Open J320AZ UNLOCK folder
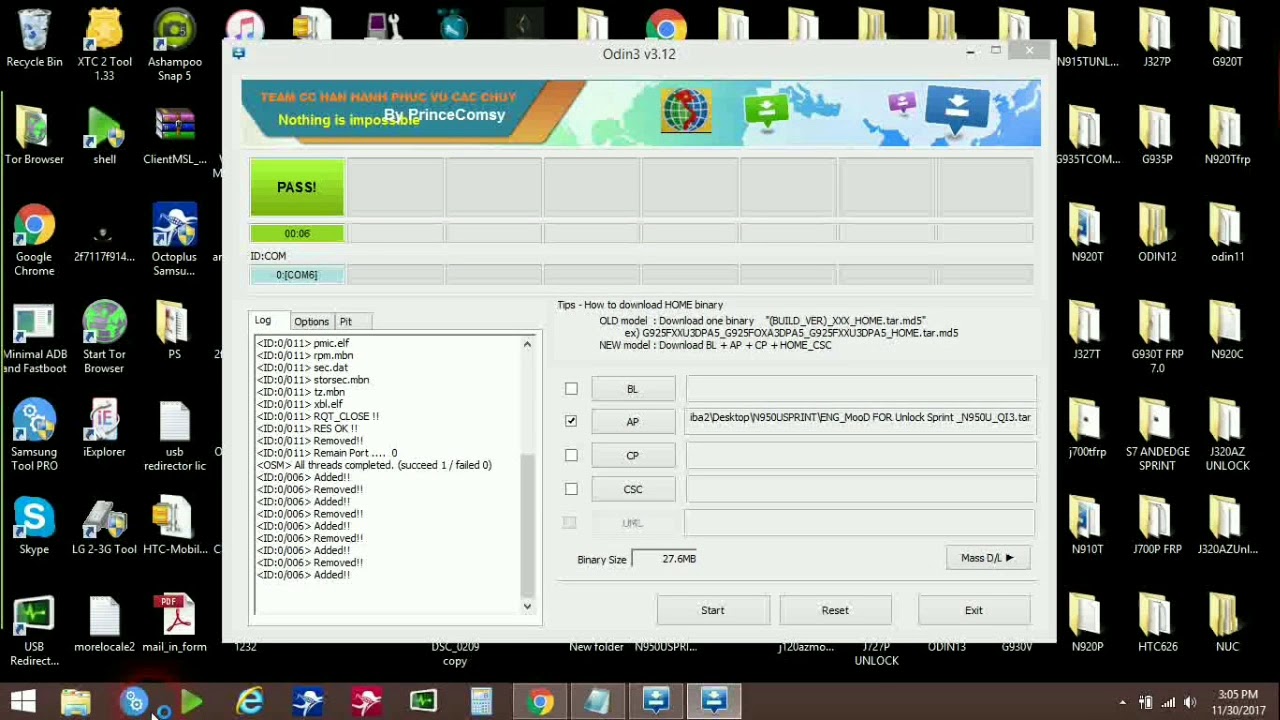This screenshot has width=1280, height=720. click(1227, 436)
